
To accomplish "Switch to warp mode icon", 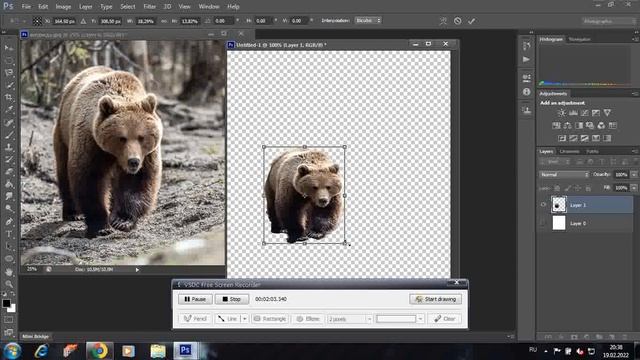I will click(443, 21).
